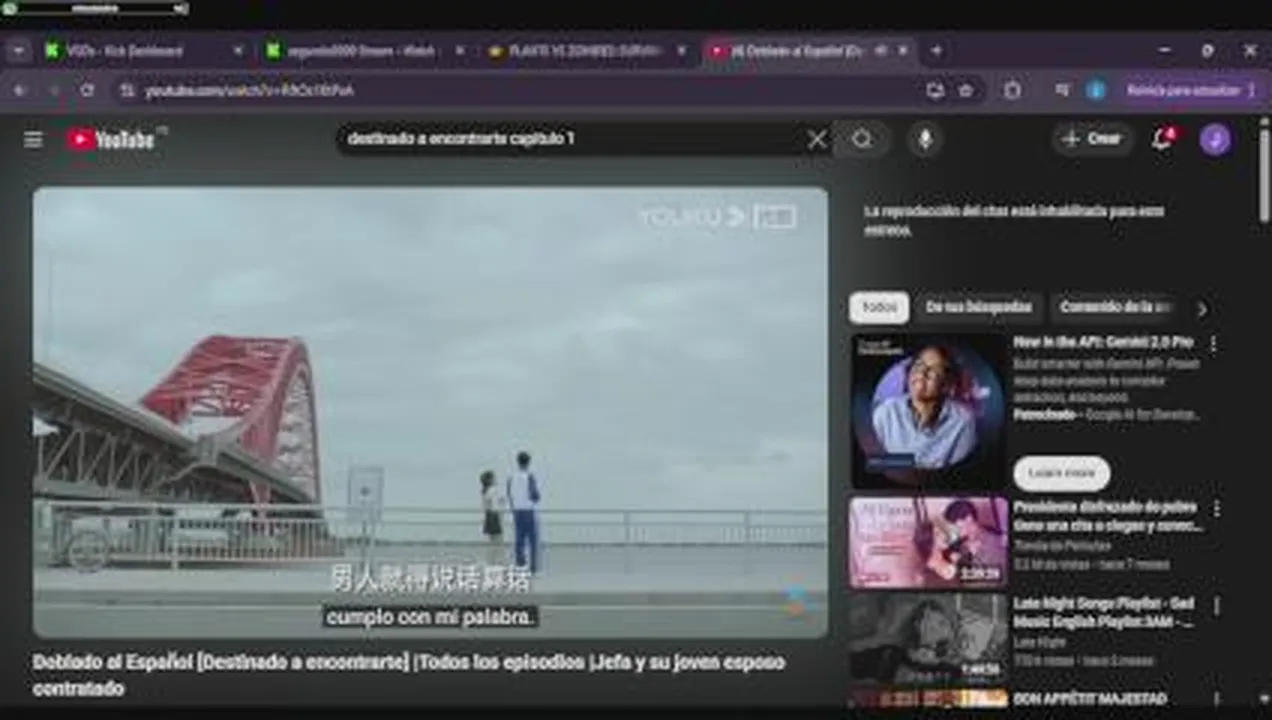Start voice search with microphone
The image size is (1272, 720).
tap(925, 139)
